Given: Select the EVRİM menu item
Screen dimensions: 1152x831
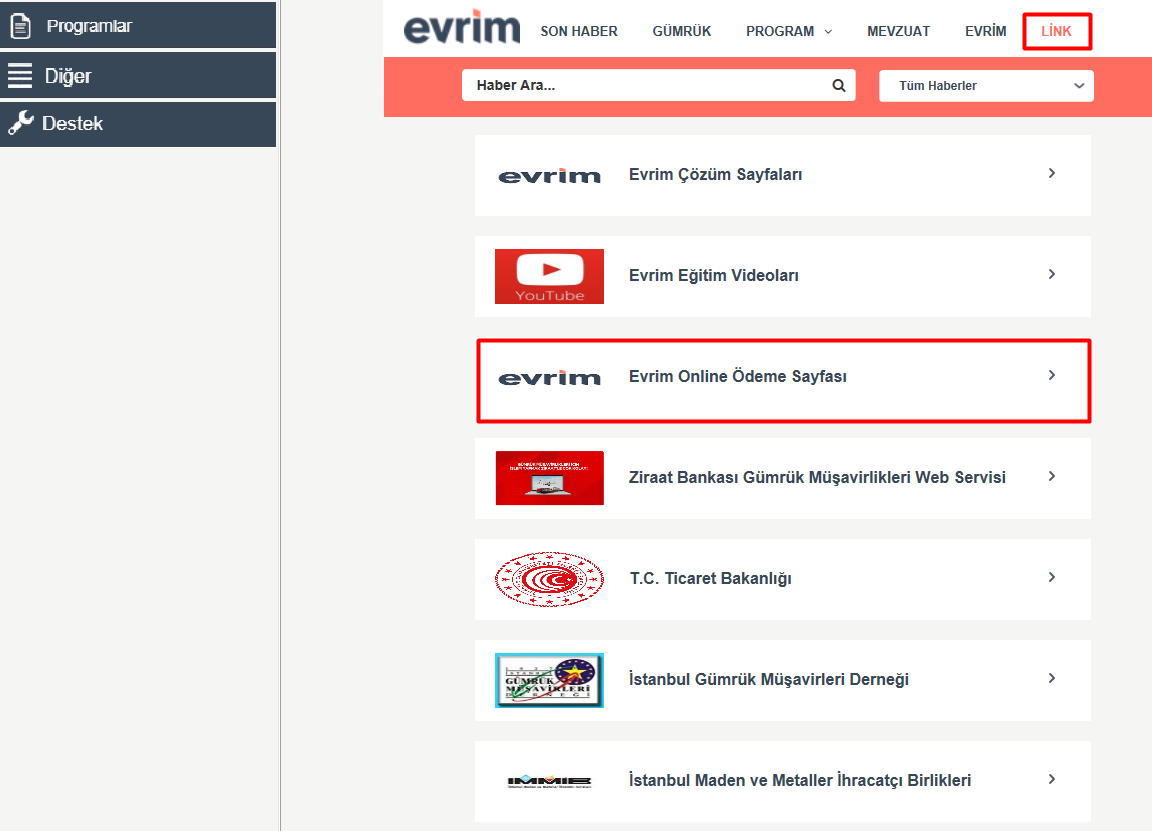Looking at the screenshot, I should (x=985, y=32).
